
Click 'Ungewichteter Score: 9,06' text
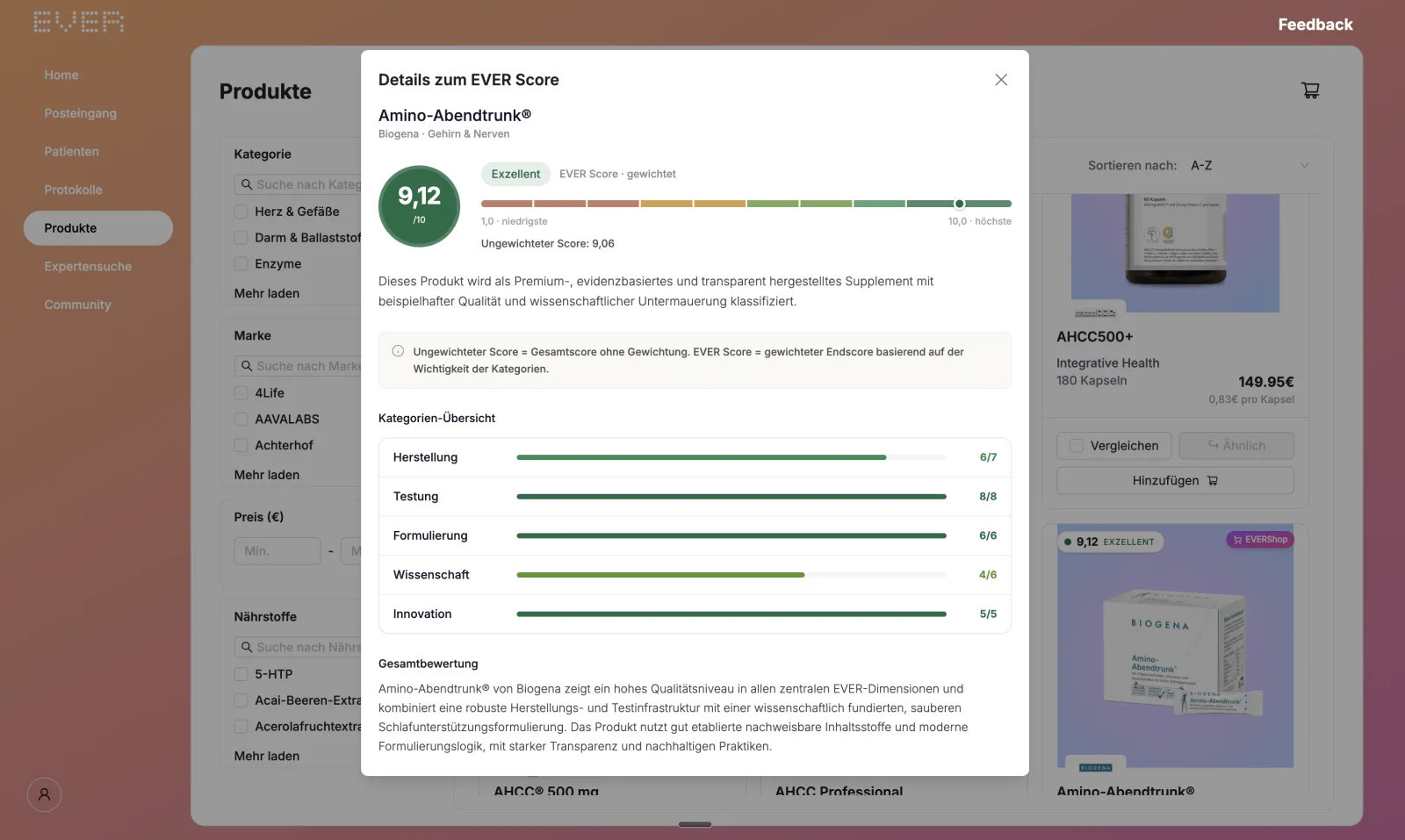tap(547, 244)
